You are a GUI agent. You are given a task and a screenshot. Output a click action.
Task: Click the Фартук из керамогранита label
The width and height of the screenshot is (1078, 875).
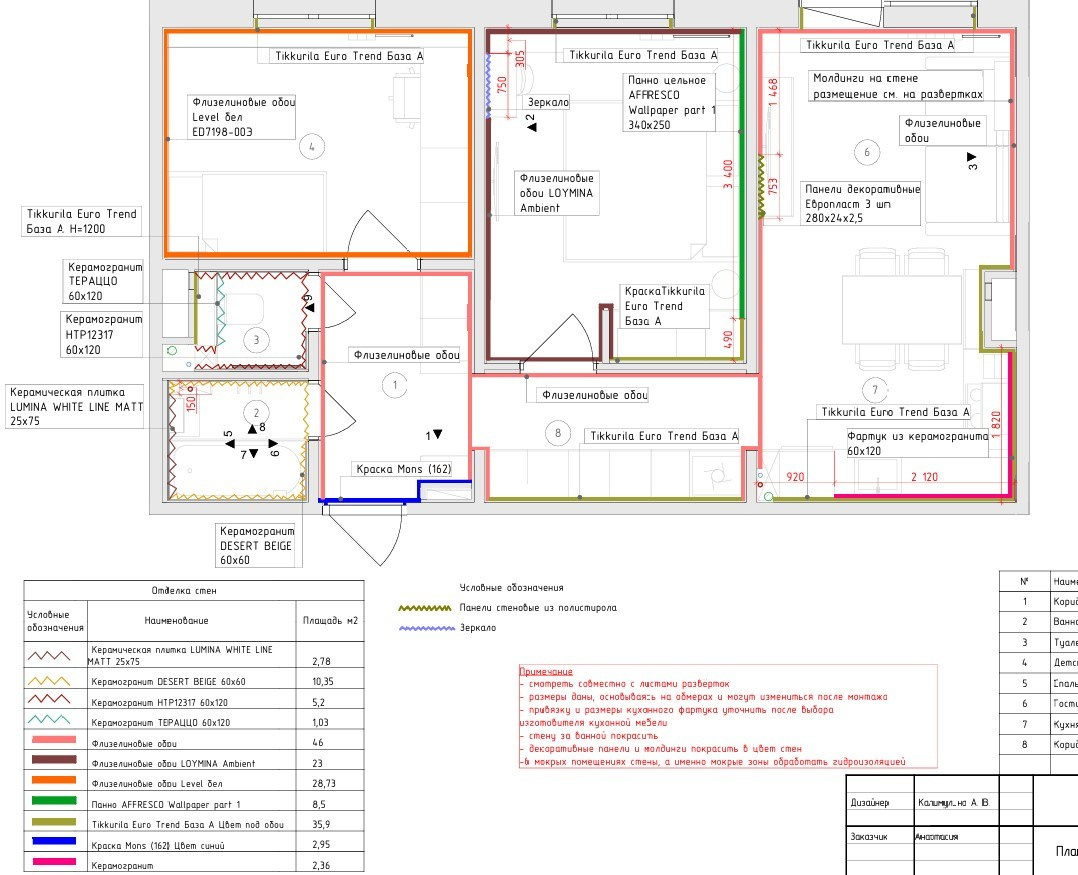click(917, 443)
